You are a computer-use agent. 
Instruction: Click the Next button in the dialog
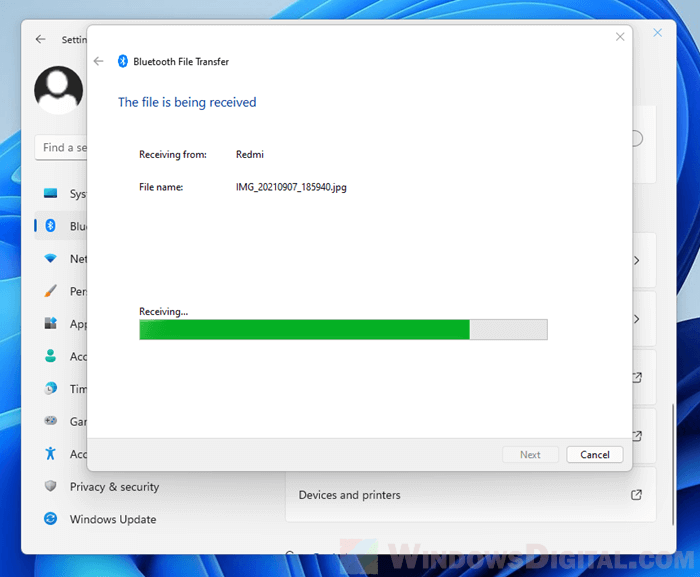(530, 454)
